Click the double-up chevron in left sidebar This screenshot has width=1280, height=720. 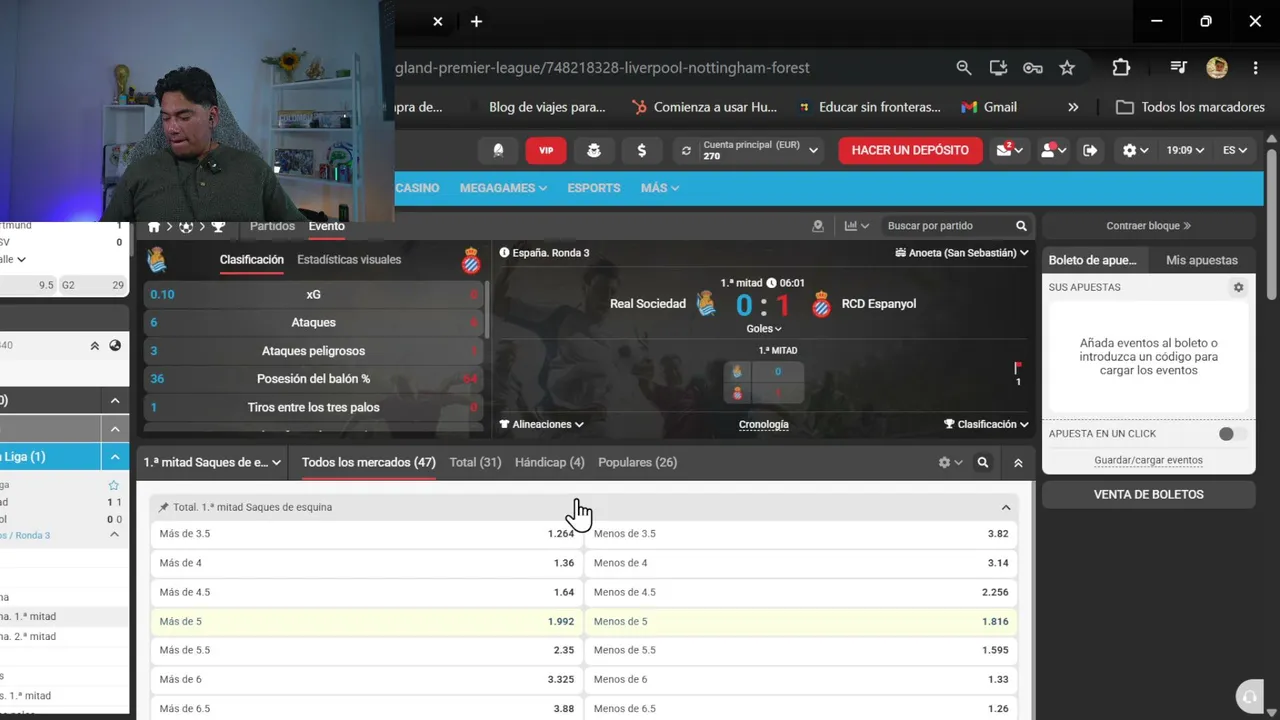coord(95,346)
